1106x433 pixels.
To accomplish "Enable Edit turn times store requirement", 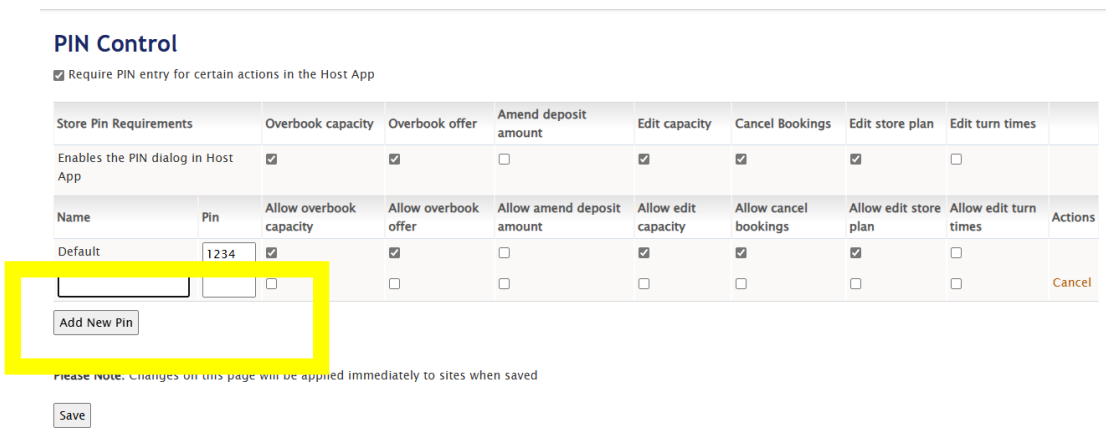I will click(x=956, y=159).
